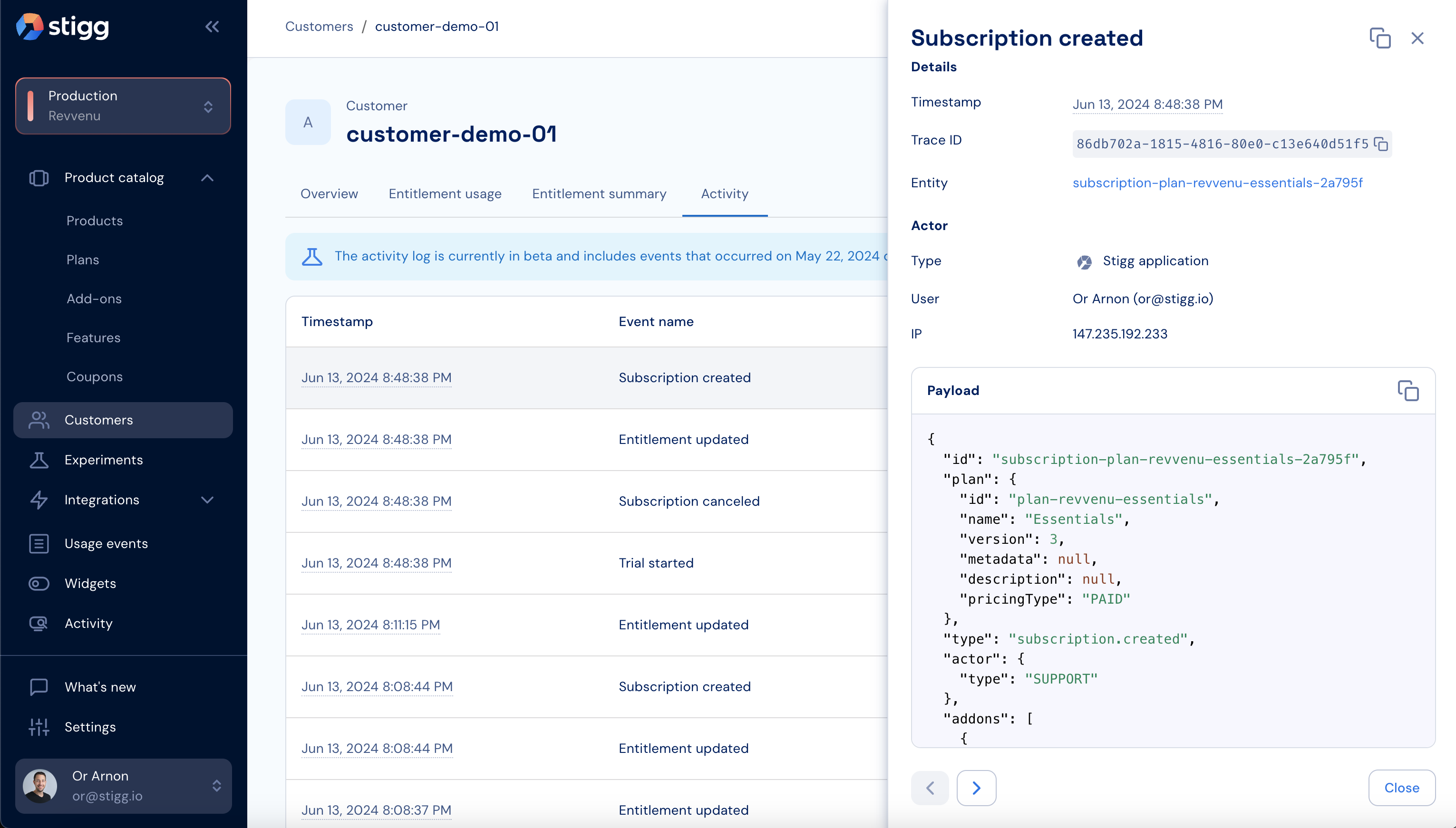Open Features in the sidebar
1456x828 pixels.
coord(93,338)
